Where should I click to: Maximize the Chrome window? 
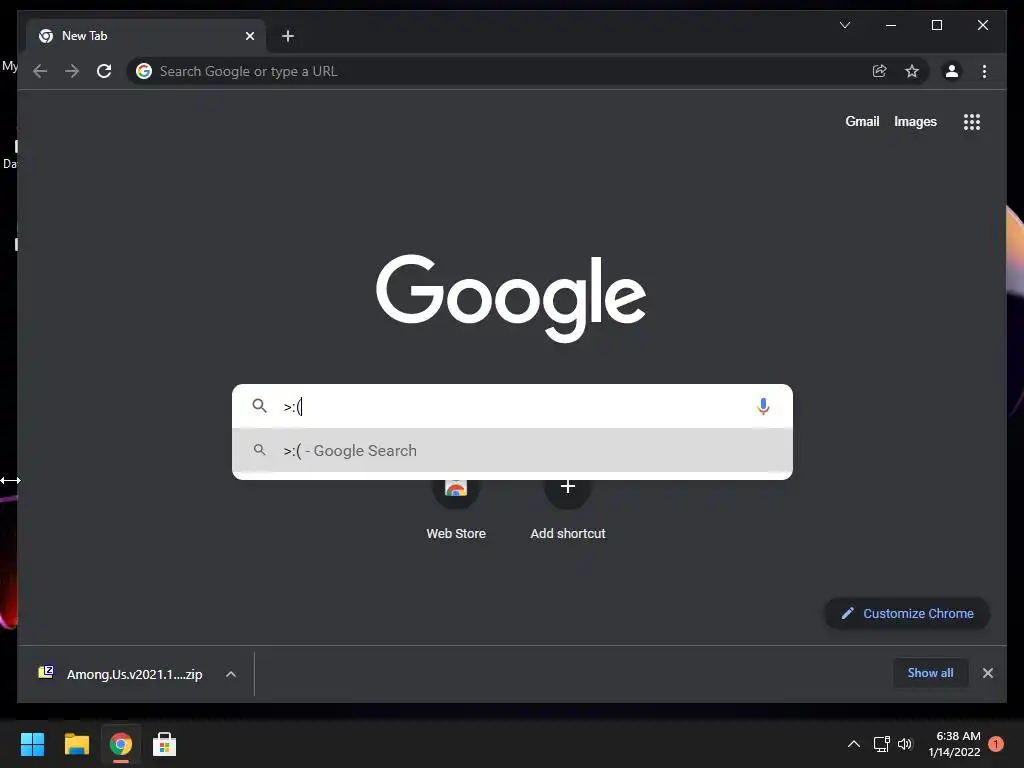936,25
